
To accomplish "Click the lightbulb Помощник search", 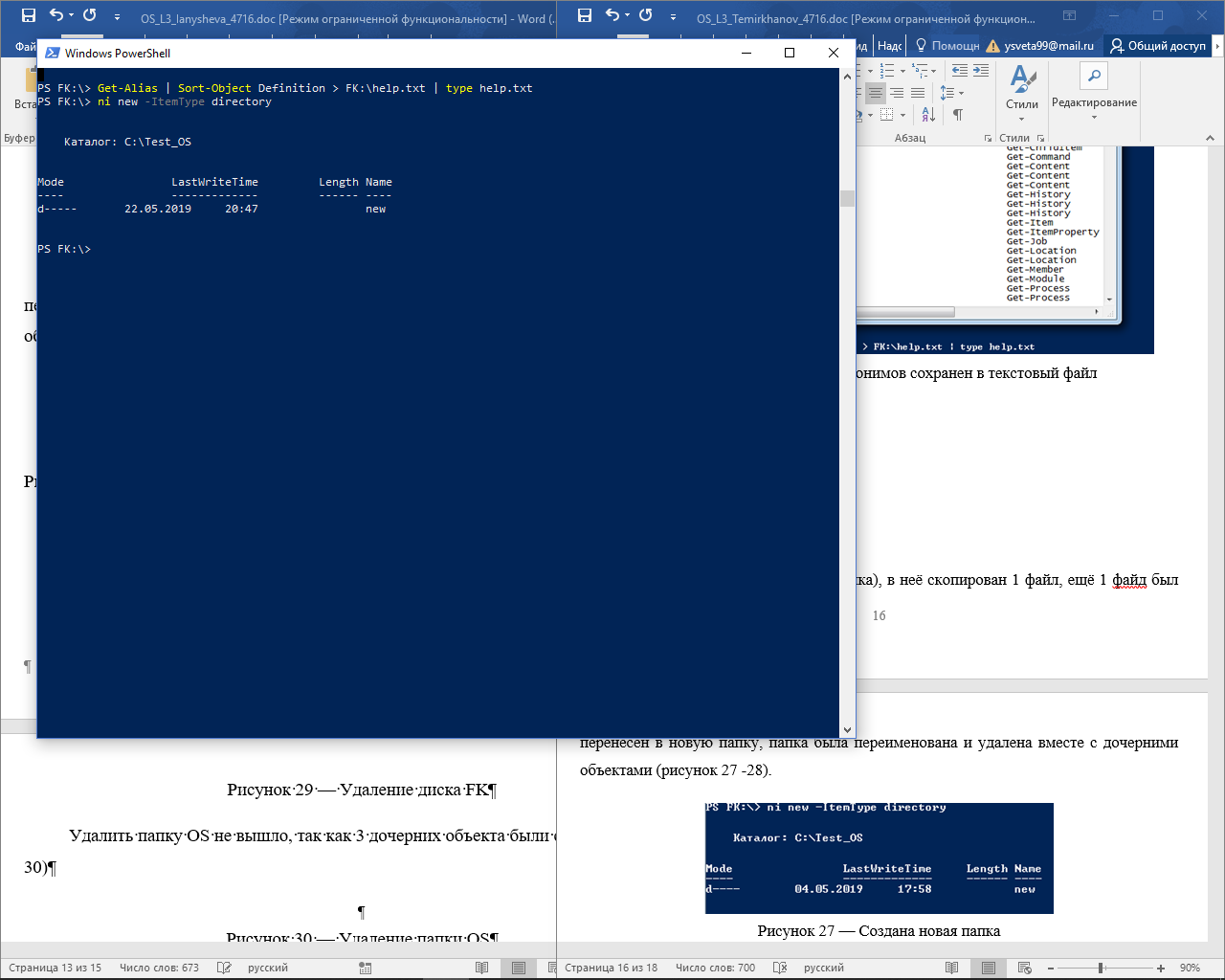I will tap(947, 45).
